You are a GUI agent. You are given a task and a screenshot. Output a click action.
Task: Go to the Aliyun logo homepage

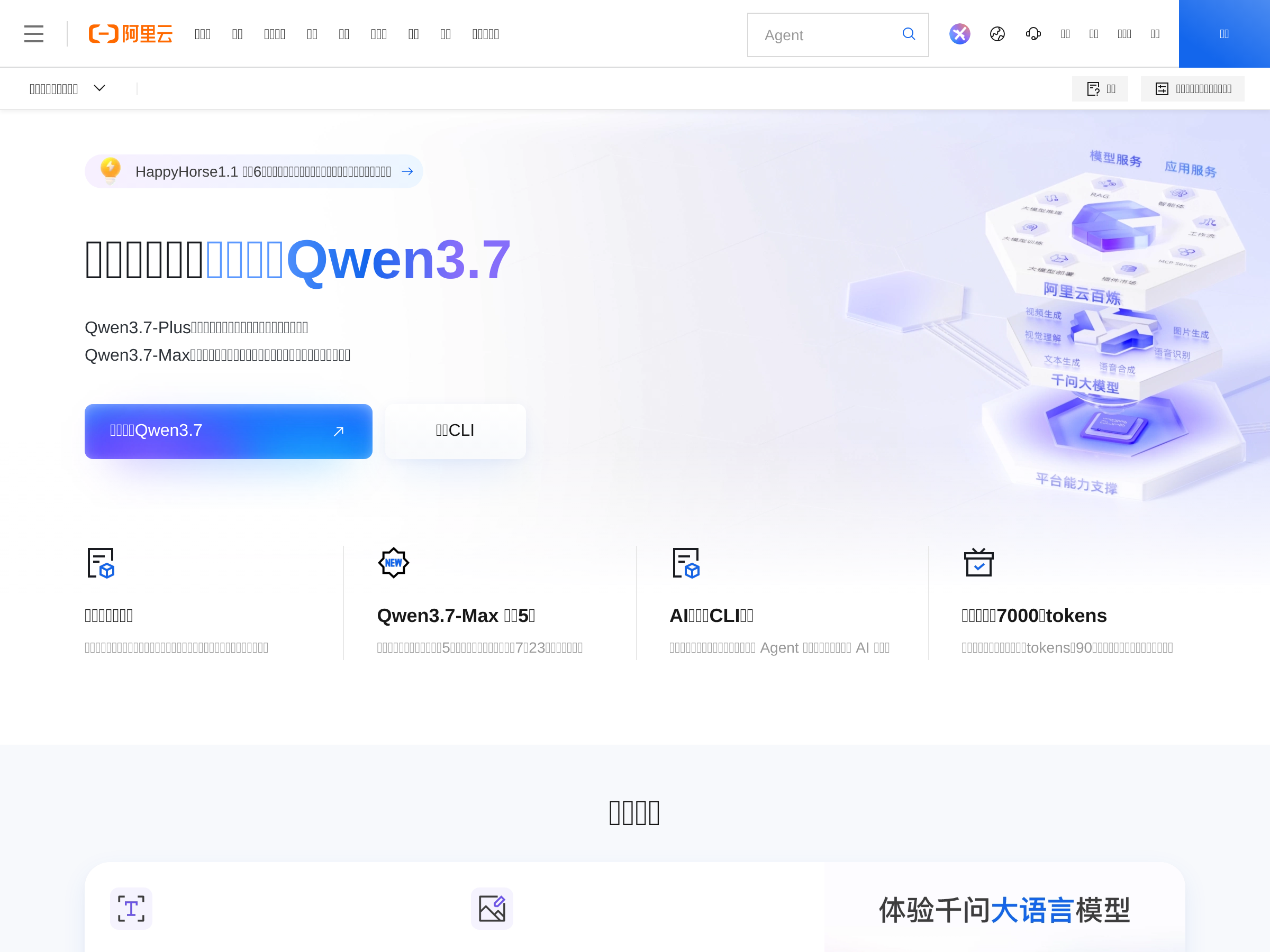130,34
